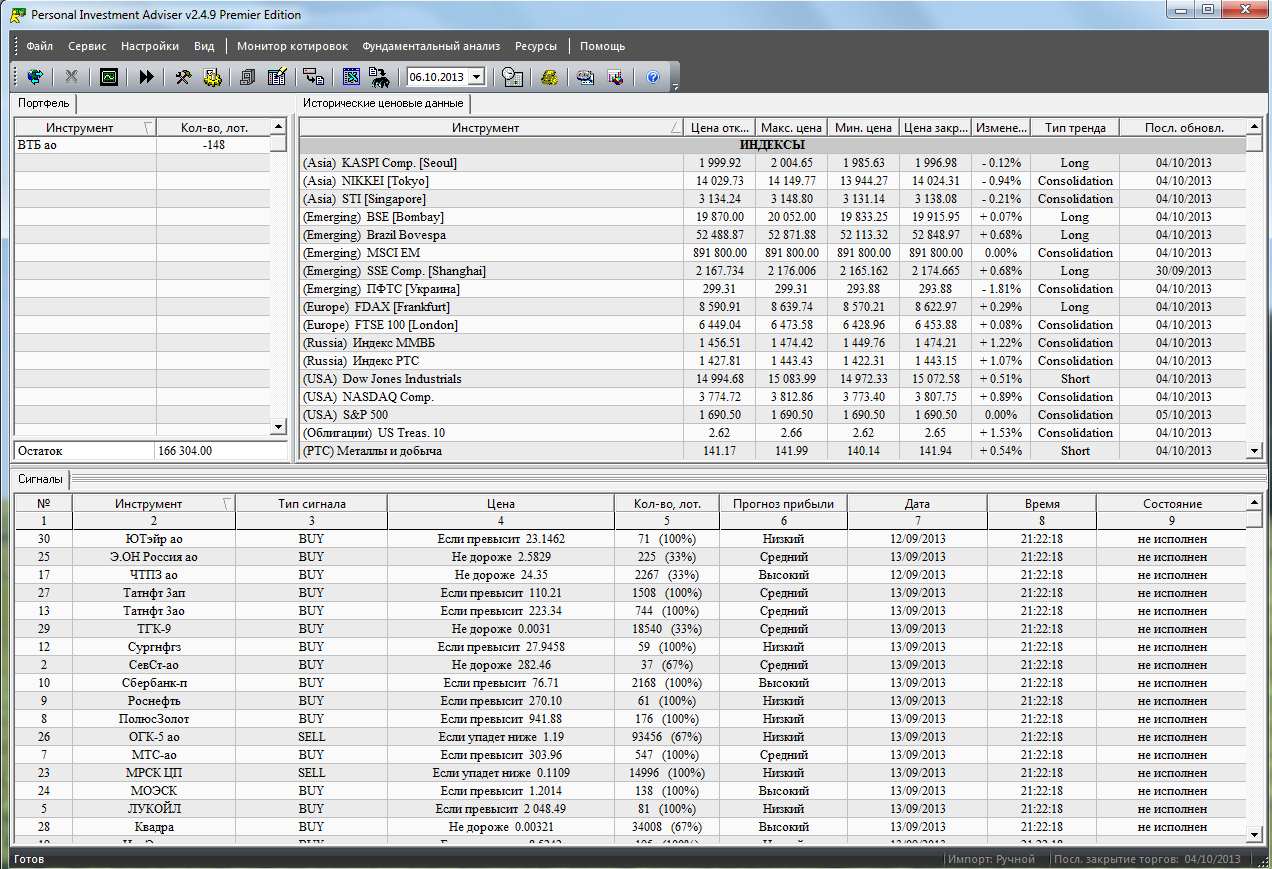Click the double-arrow fast-forward toolbar icon
Image resolution: width=1272 pixels, height=869 pixels.
coord(146,77)
